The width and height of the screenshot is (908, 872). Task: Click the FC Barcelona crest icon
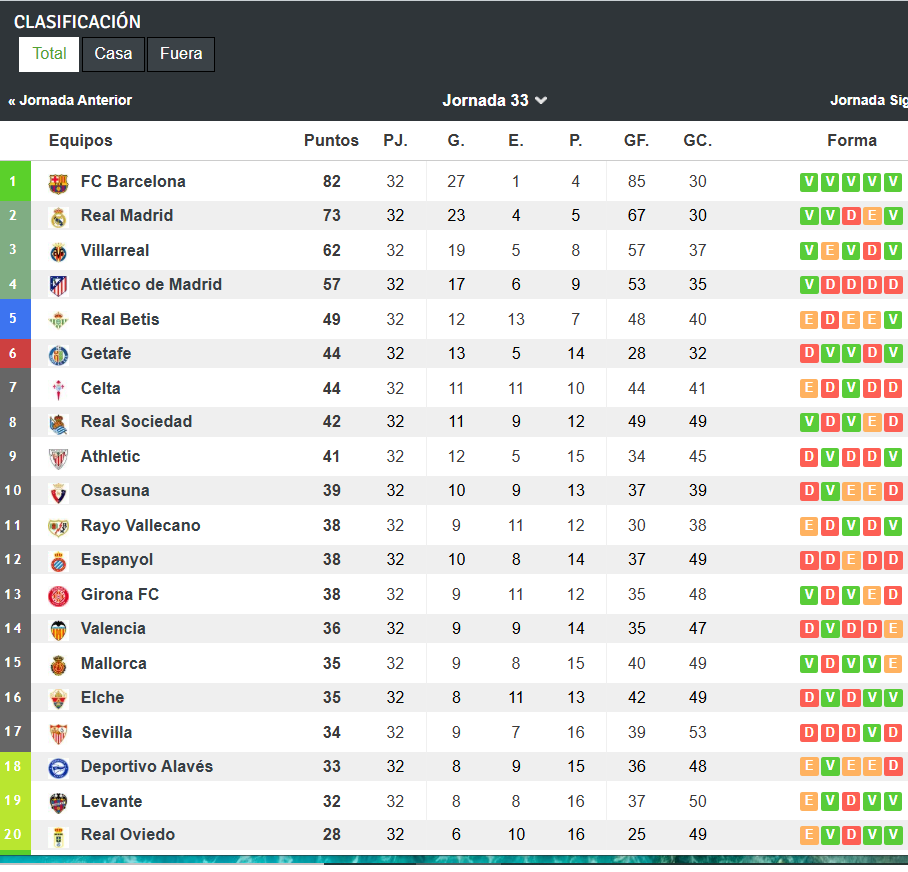click(x=59, y=183)
